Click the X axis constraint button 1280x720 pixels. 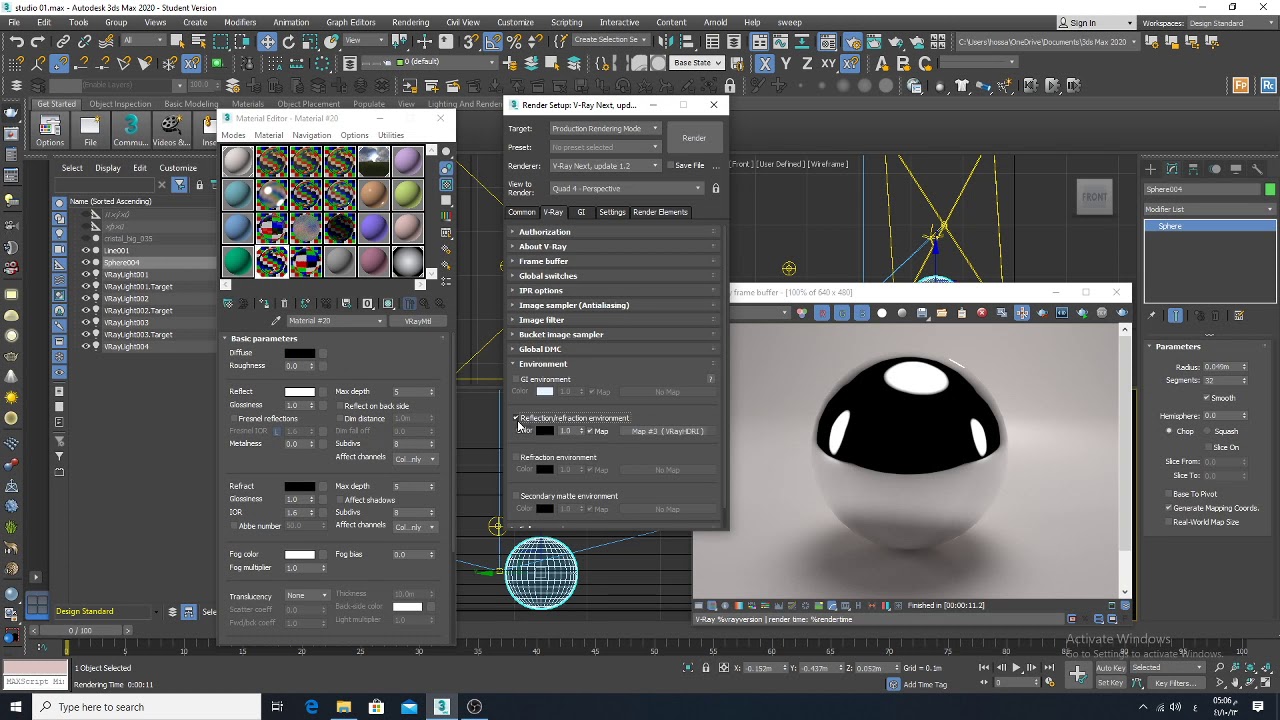point(765,63)
